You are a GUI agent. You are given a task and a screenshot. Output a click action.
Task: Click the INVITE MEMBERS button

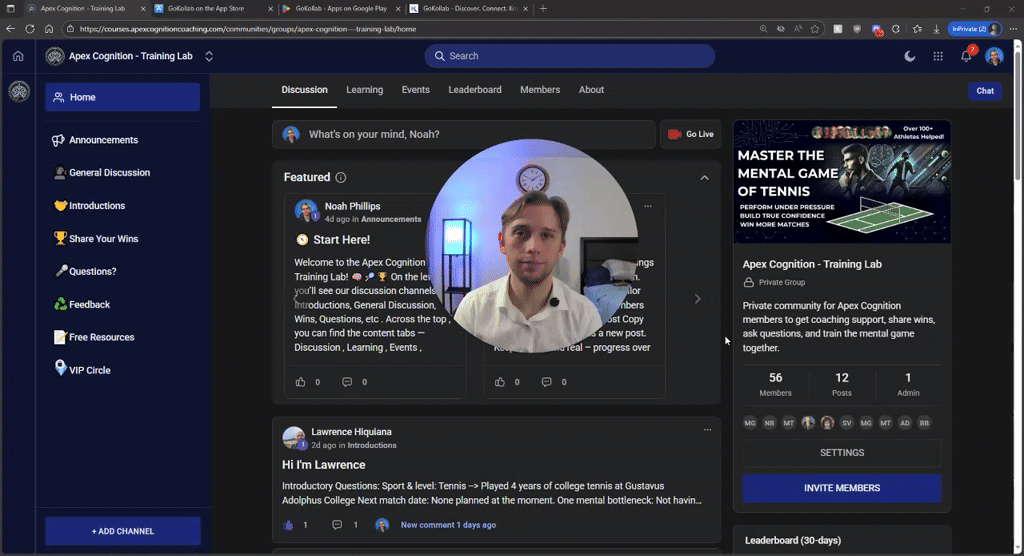point(842,488)
